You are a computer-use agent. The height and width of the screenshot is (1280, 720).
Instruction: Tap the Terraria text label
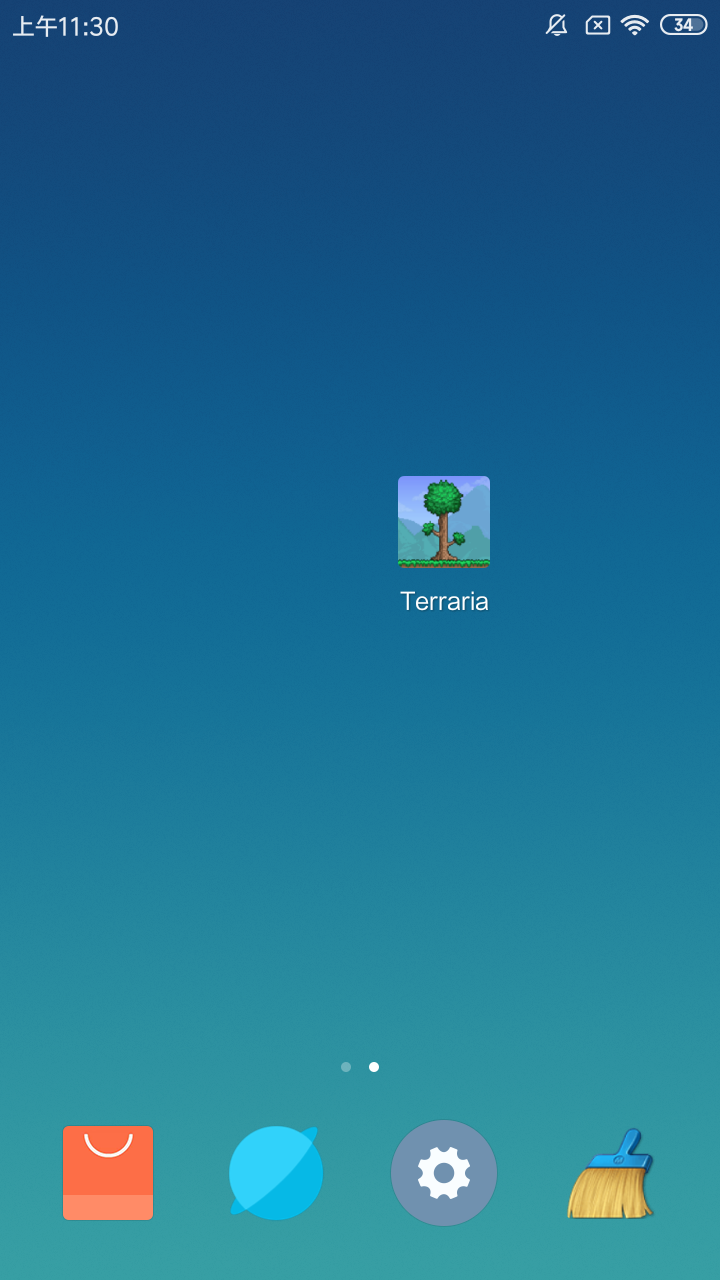[x=444, y=601]
